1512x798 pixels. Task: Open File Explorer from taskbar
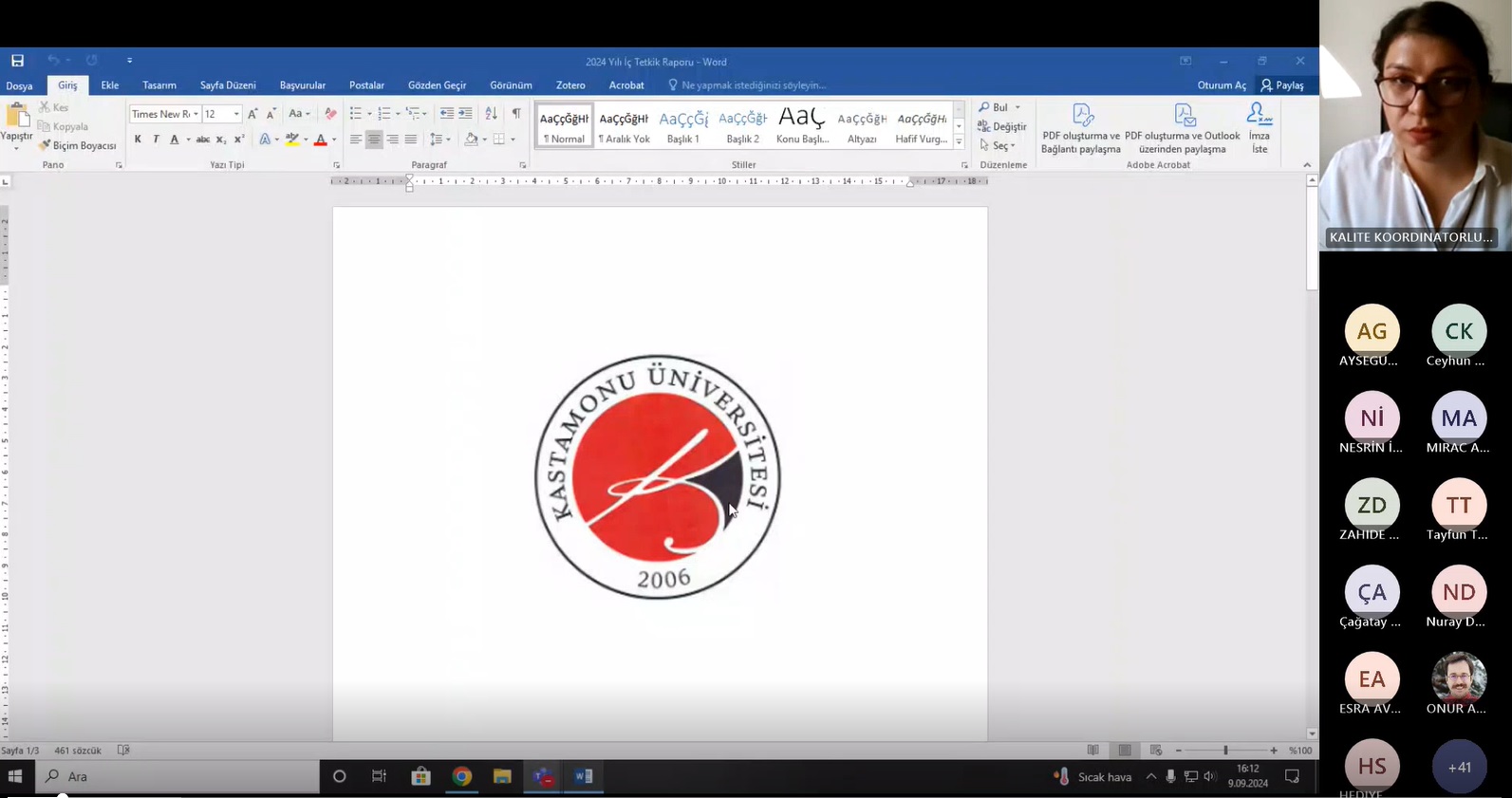coord(502,776)
